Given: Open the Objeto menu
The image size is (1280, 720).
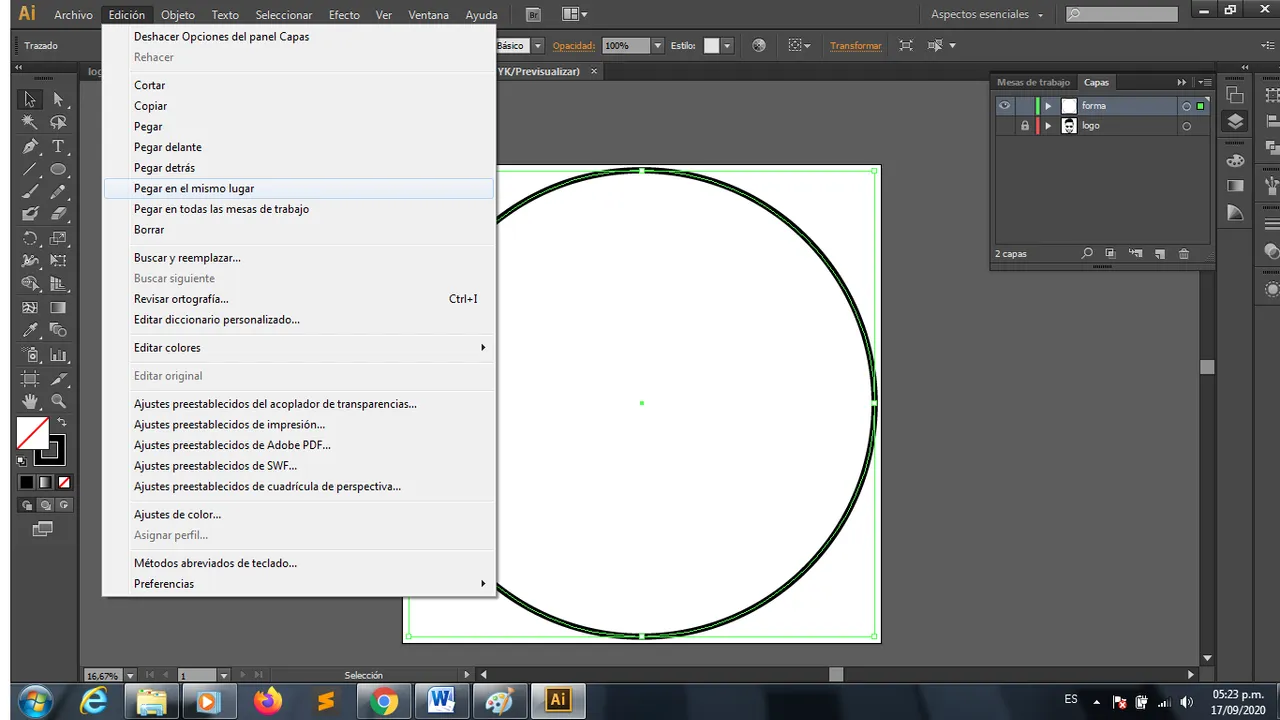Looking at the screenshot, I should click(x=178, y=15).
